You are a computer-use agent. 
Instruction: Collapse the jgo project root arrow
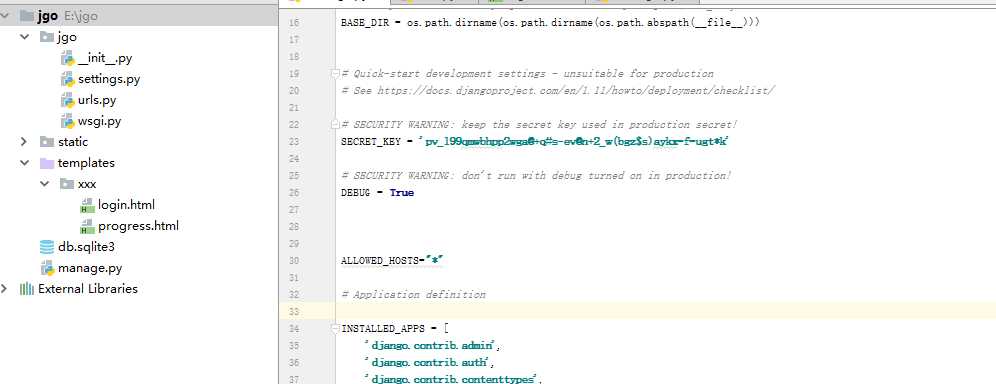tap(5, 16)
